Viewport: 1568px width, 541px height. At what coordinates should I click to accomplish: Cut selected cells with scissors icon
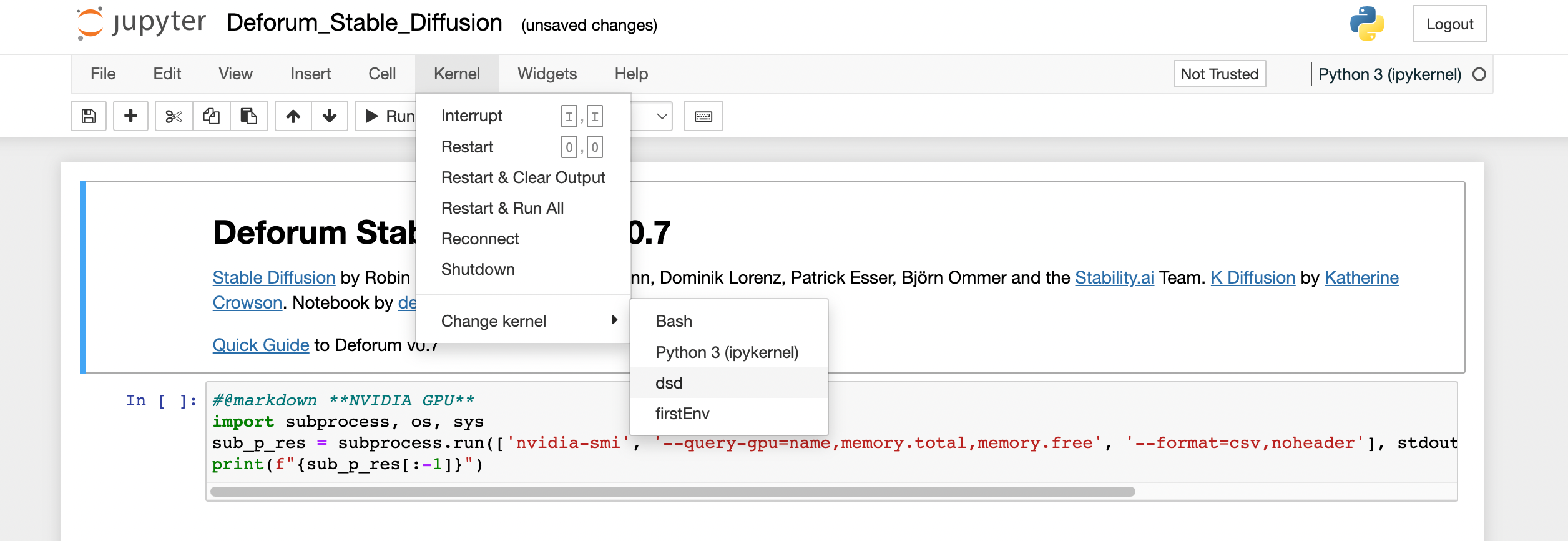[174, 116]
